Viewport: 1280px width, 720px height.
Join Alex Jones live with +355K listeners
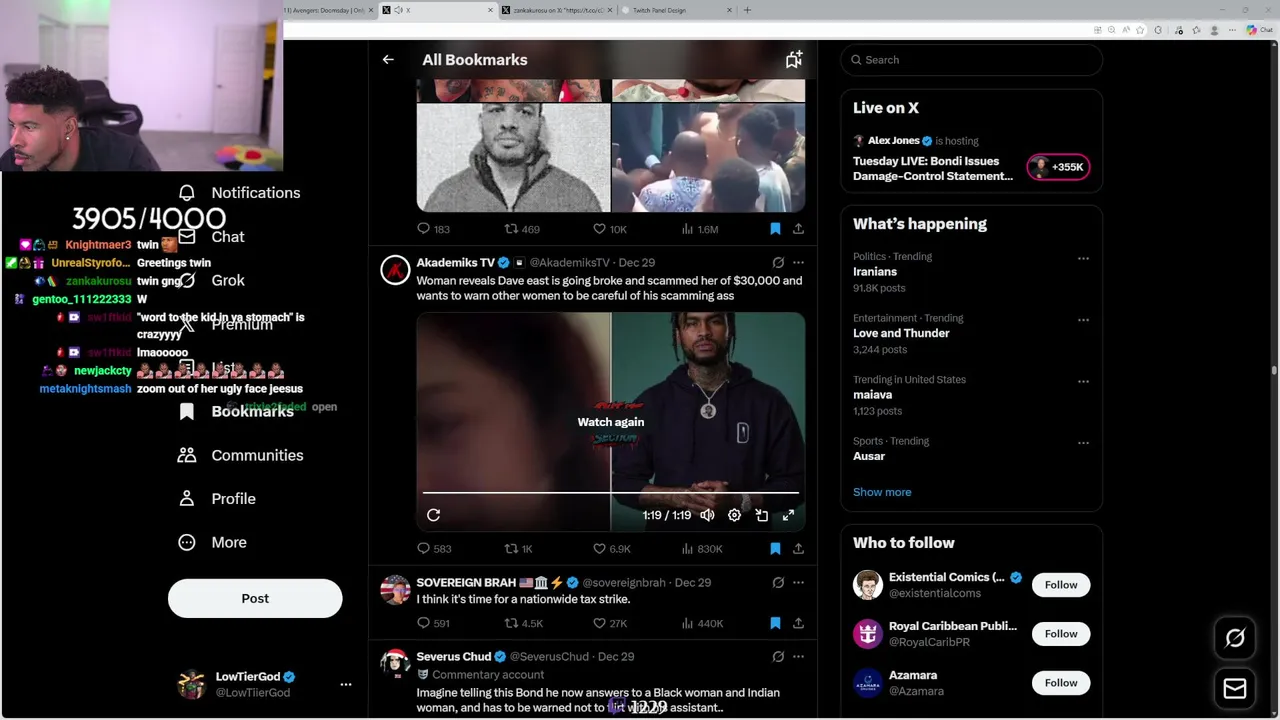[x=1058, y=167]
